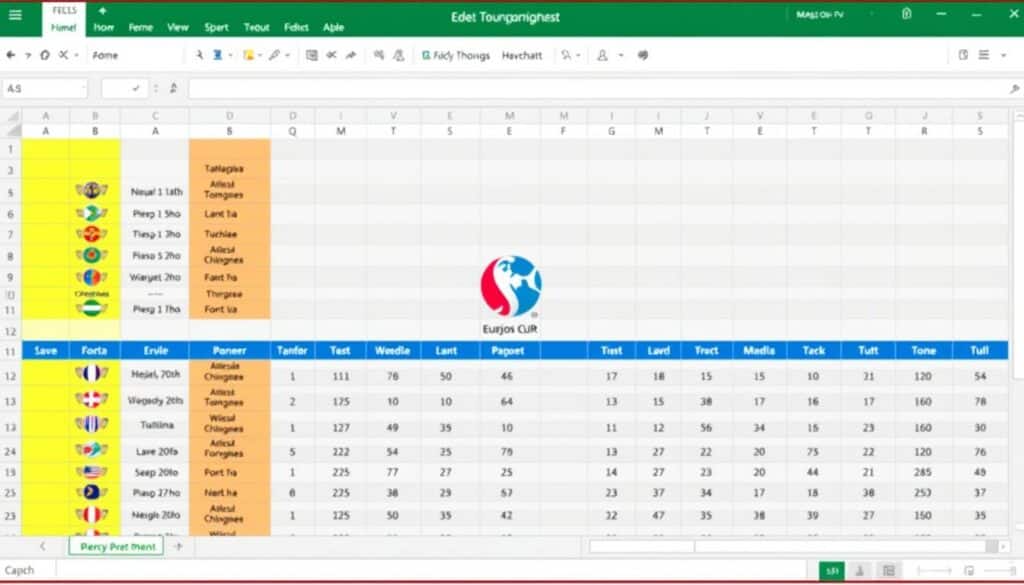Click the Foldy Thongs toolbar button
The height and width of the screenshot is (585, 1024).
456,55
